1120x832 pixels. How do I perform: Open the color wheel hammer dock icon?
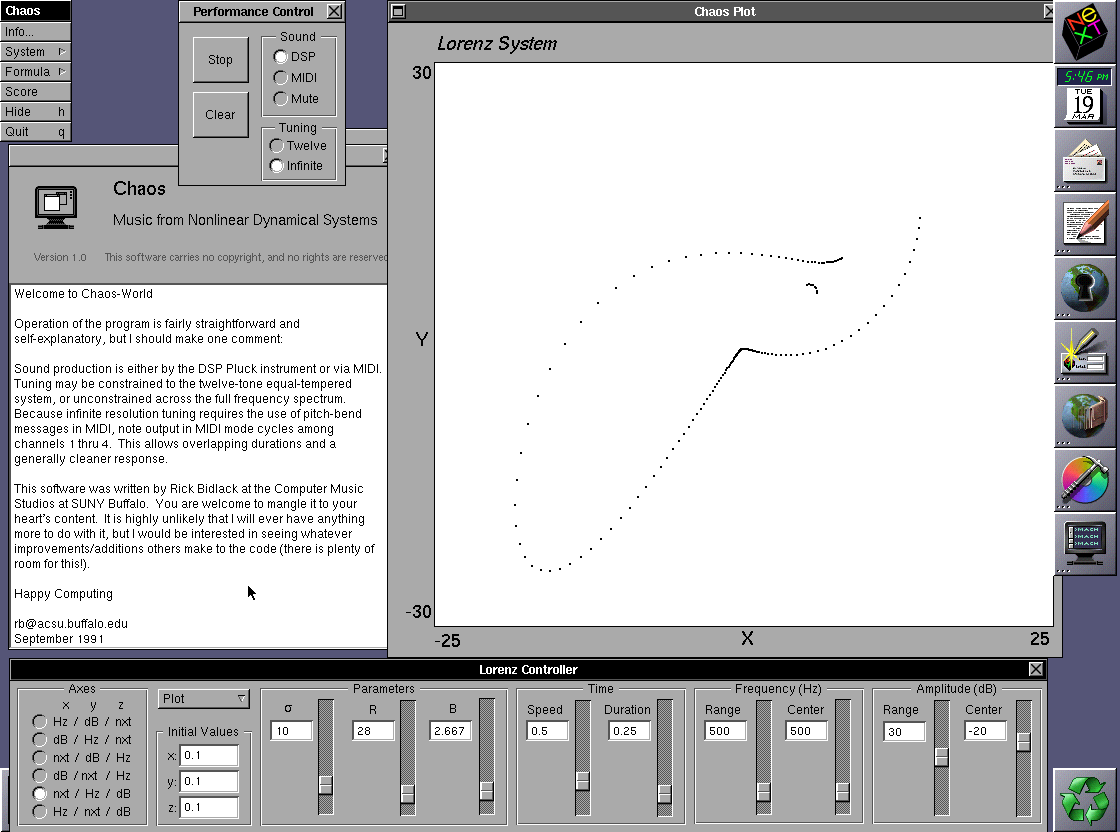point(1086,479)
